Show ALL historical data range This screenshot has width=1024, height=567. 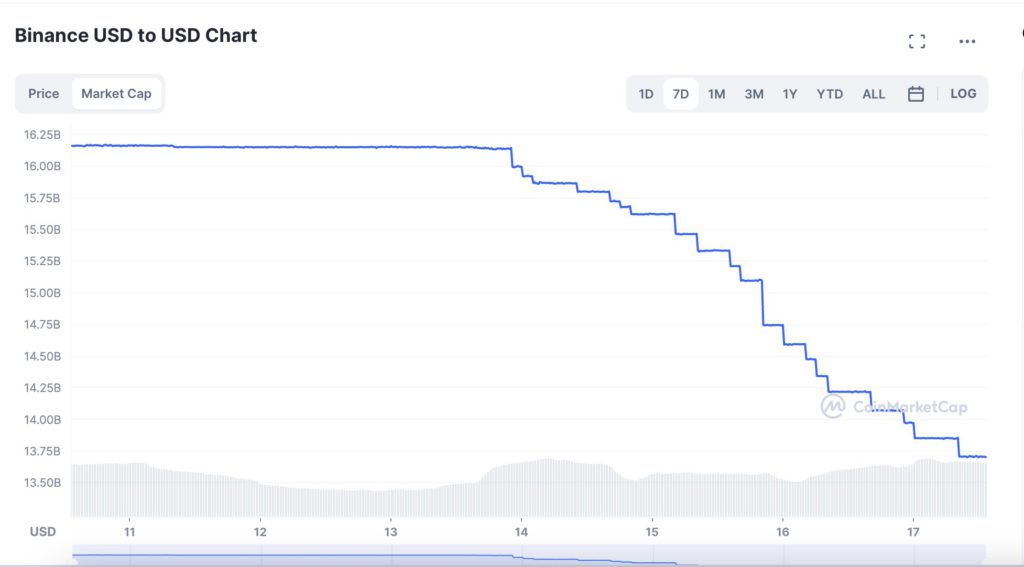point(873,94)
